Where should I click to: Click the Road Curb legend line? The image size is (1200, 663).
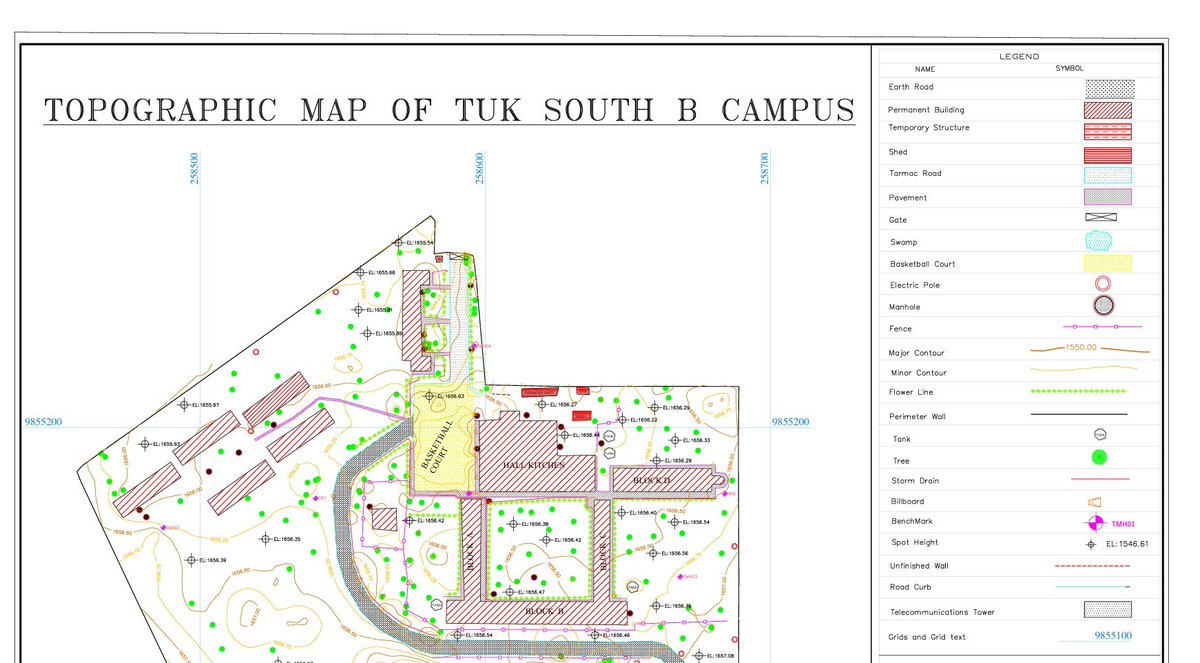1093,587
